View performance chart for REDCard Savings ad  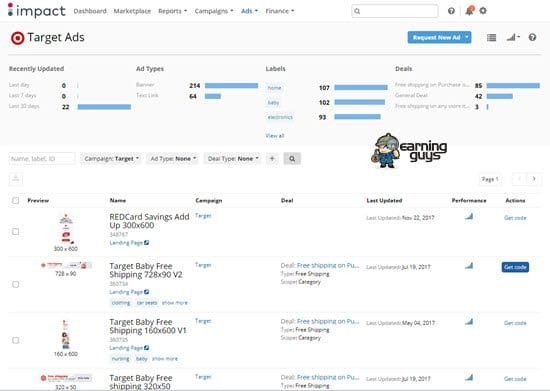pos(469,217)
